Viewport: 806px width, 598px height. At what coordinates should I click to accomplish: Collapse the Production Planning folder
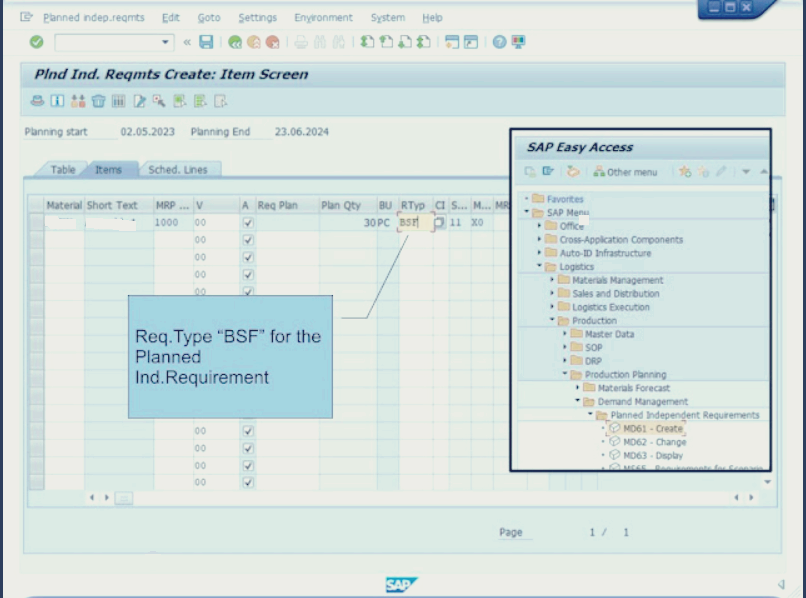click(564, 374)
